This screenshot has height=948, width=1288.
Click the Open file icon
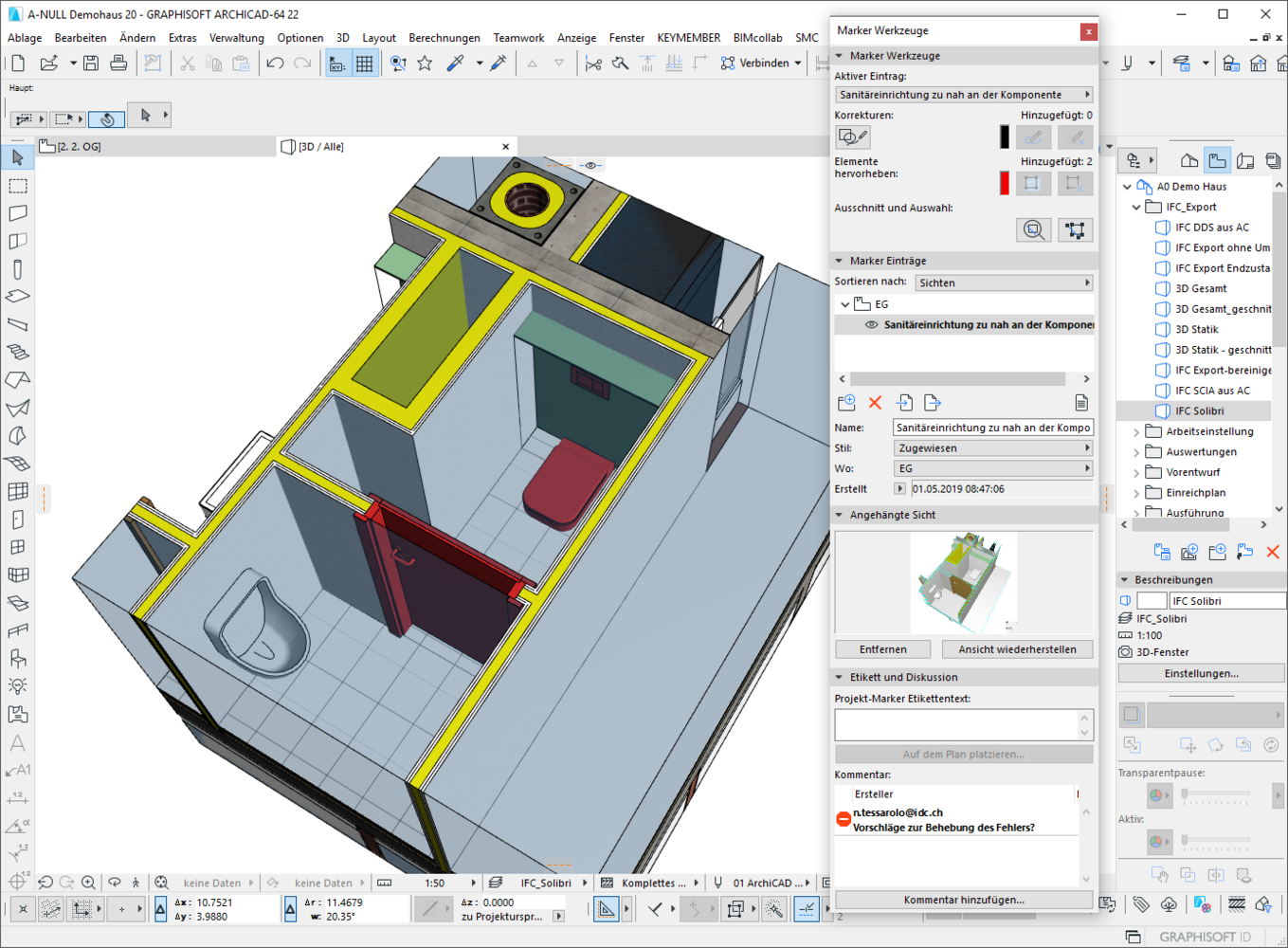[49, 64]
